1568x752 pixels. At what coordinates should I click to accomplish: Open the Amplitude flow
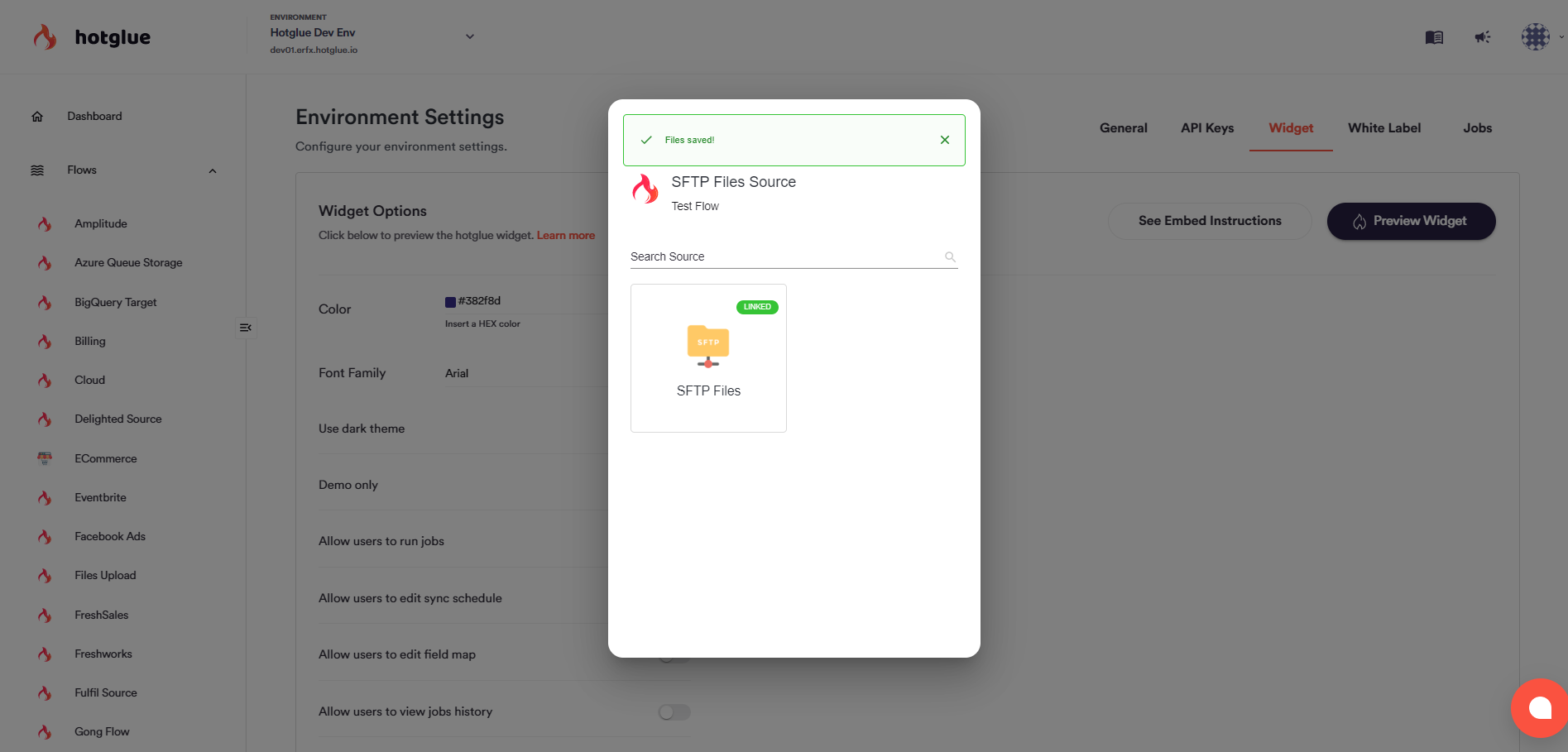click(x=101, y=223)
